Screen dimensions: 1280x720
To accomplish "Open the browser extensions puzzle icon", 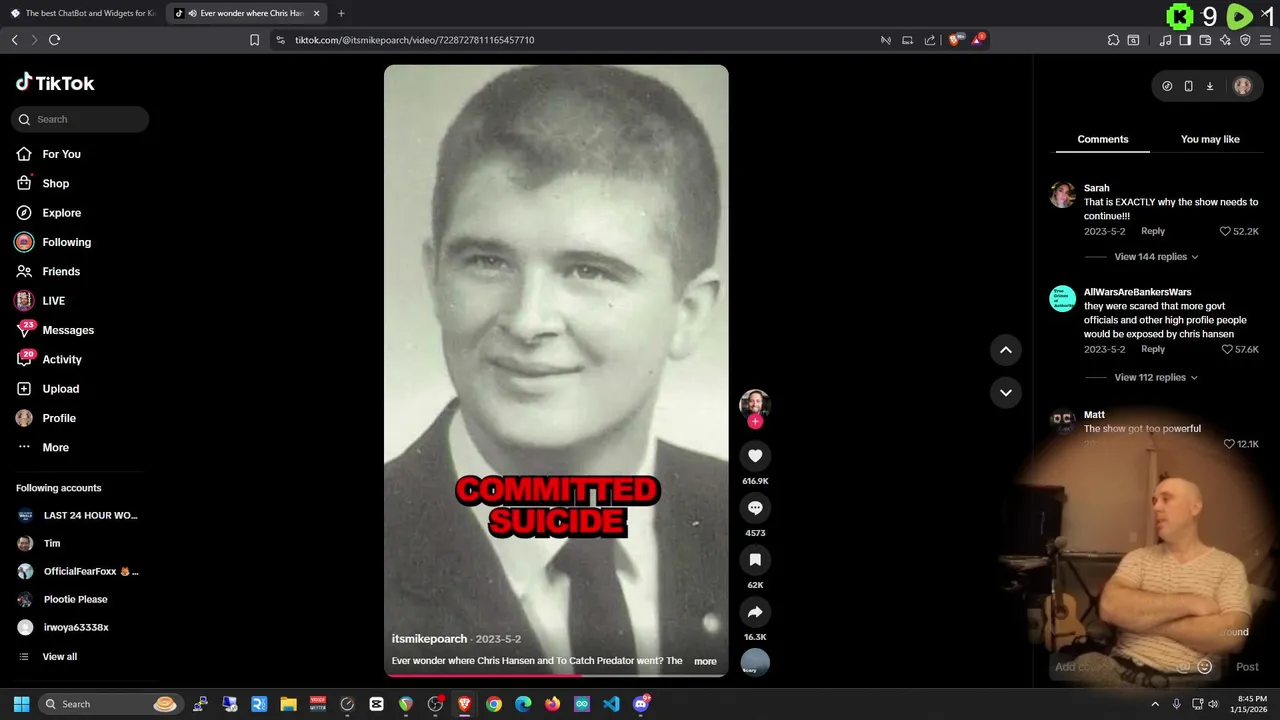I will (1113, 40).
